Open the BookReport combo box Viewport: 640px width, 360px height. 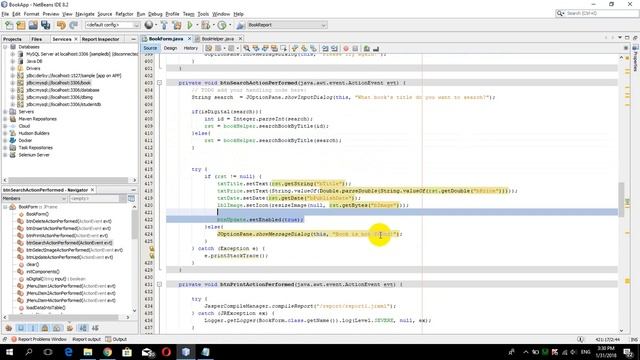[x=287, y=25]
